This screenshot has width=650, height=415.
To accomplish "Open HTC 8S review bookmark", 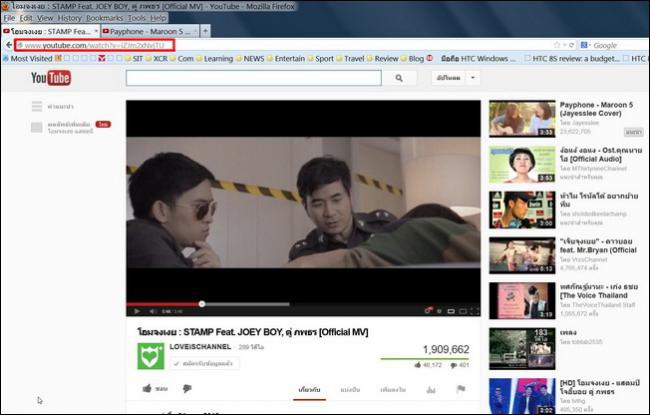I will [x=572, y=58].
